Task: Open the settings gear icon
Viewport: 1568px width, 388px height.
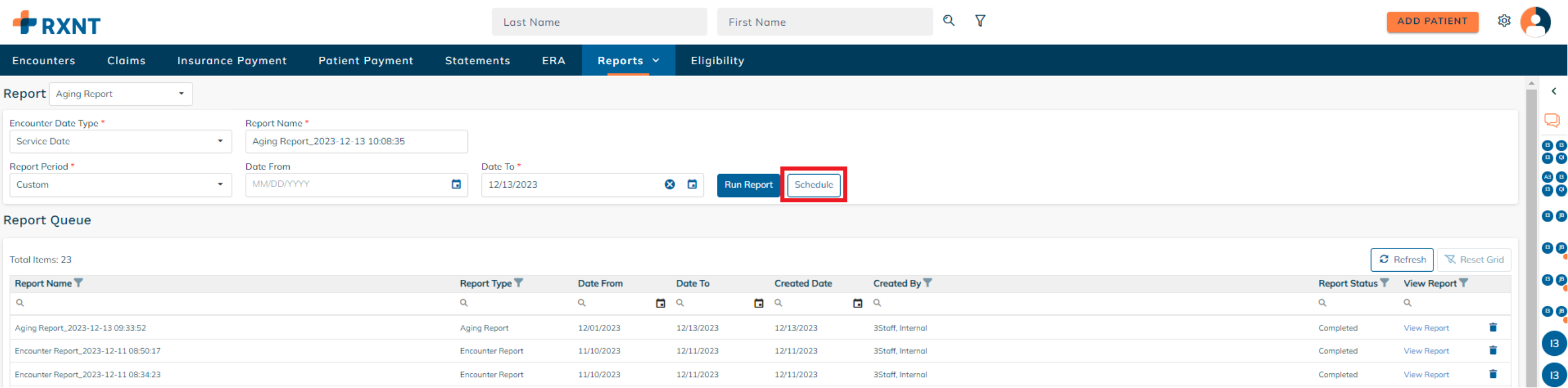Action: coord(1504,20)
